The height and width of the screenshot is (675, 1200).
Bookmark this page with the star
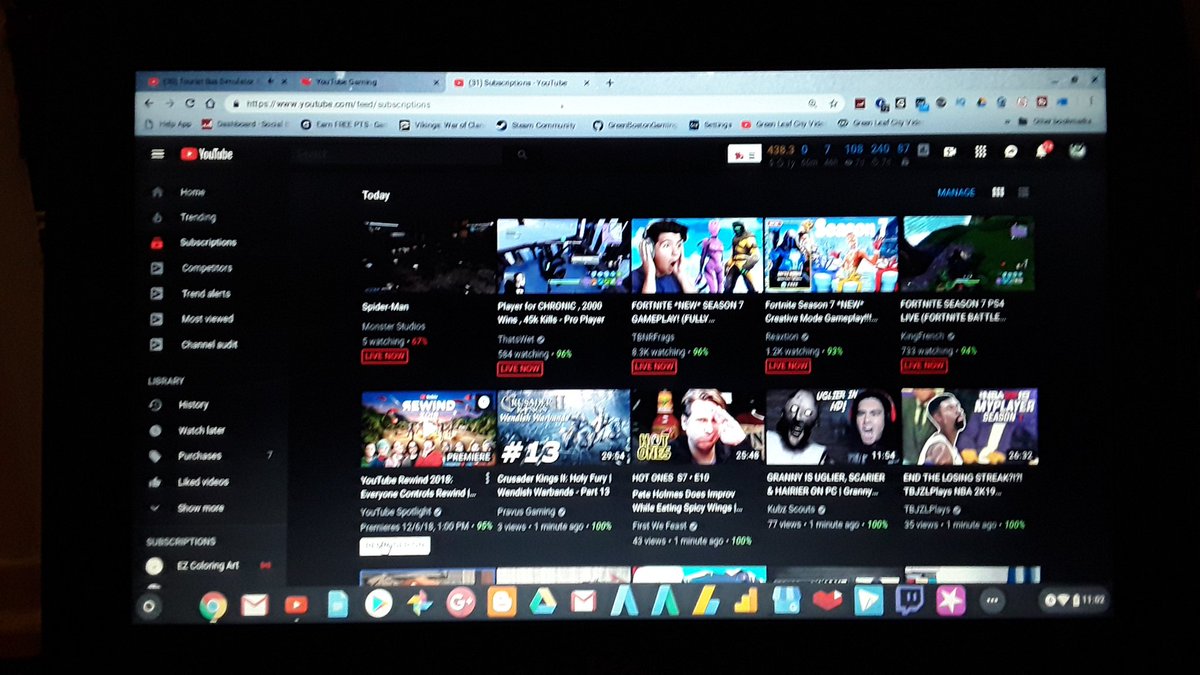pyautogui.click(x=832, y=102)
